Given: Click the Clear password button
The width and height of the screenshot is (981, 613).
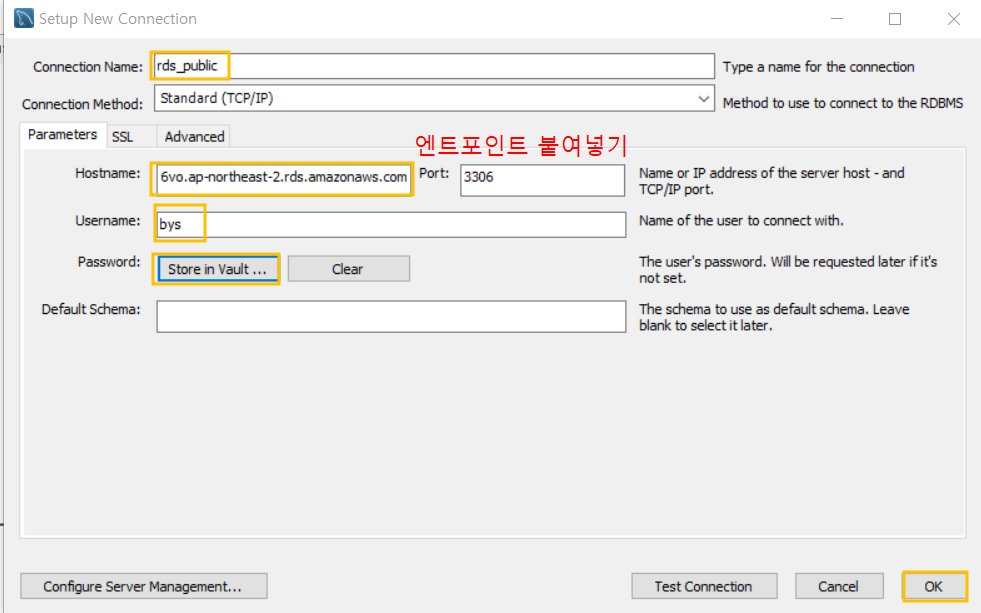Looking at the screenshot, I should [x=348, y=269].
